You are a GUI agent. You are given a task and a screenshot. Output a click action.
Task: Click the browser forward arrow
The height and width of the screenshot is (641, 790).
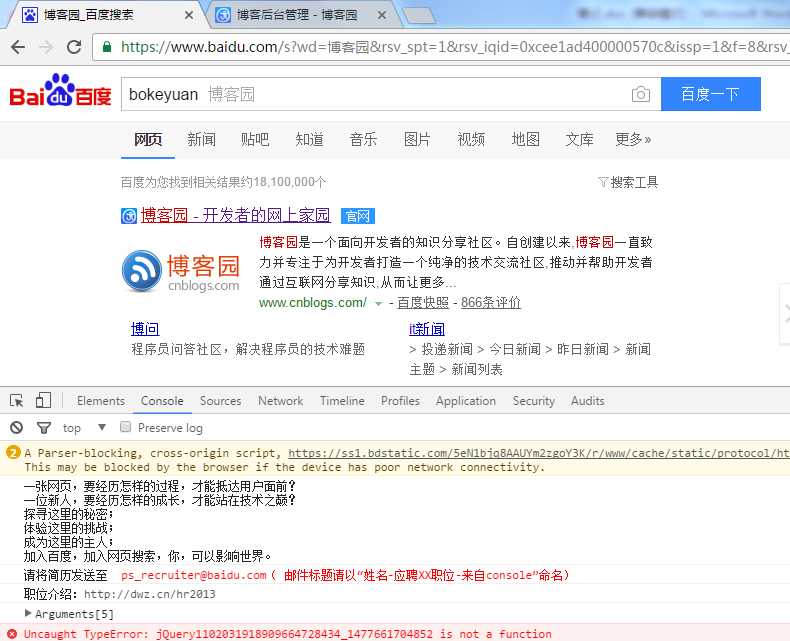coord(46,47)
